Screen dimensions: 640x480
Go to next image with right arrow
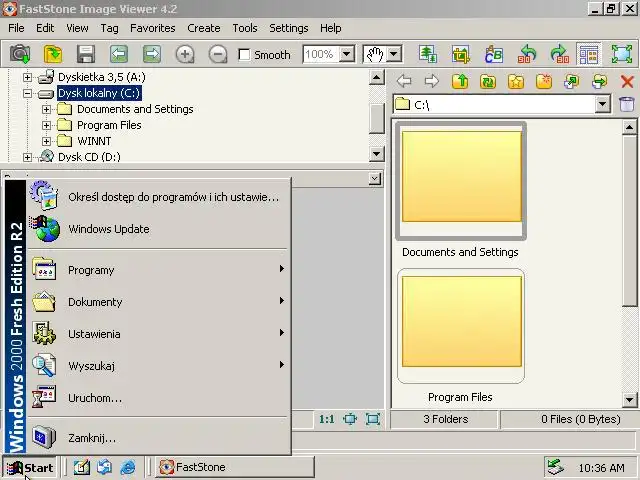(x=152, y=54)
